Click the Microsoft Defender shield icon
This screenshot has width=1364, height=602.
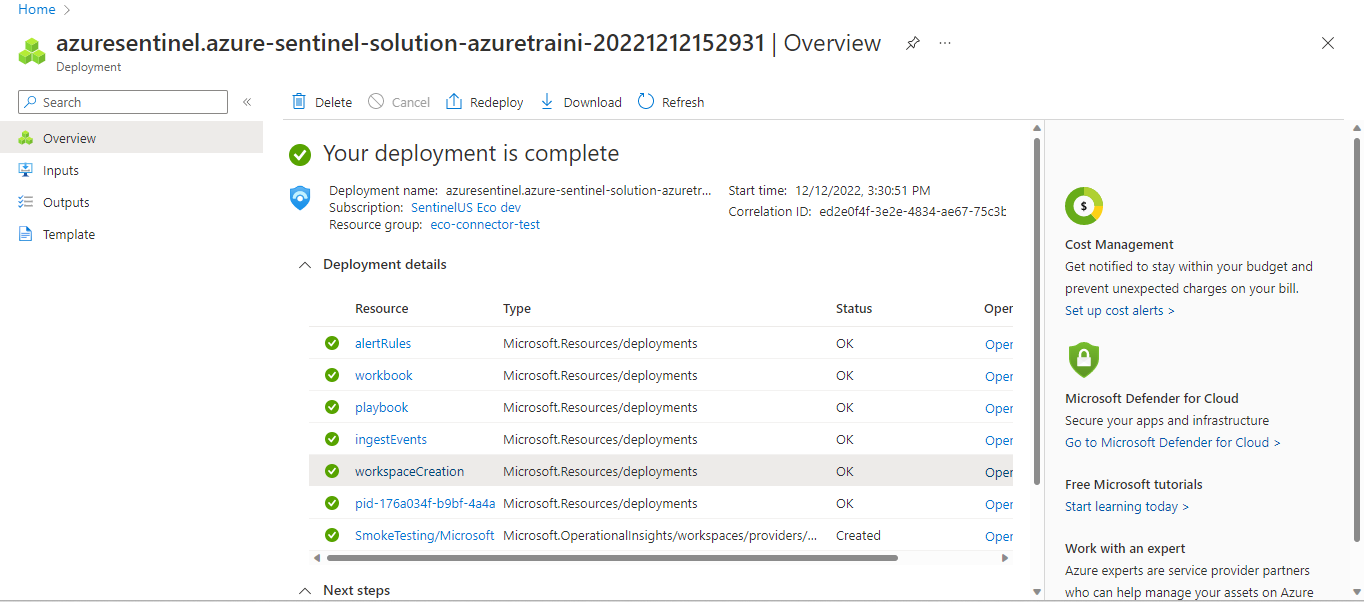(x=1084, y=360)
